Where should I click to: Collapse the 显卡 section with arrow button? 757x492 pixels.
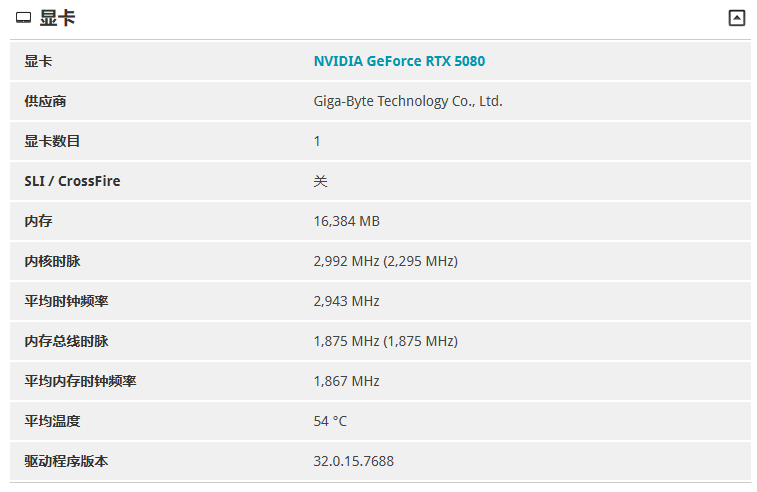(737, 18)
